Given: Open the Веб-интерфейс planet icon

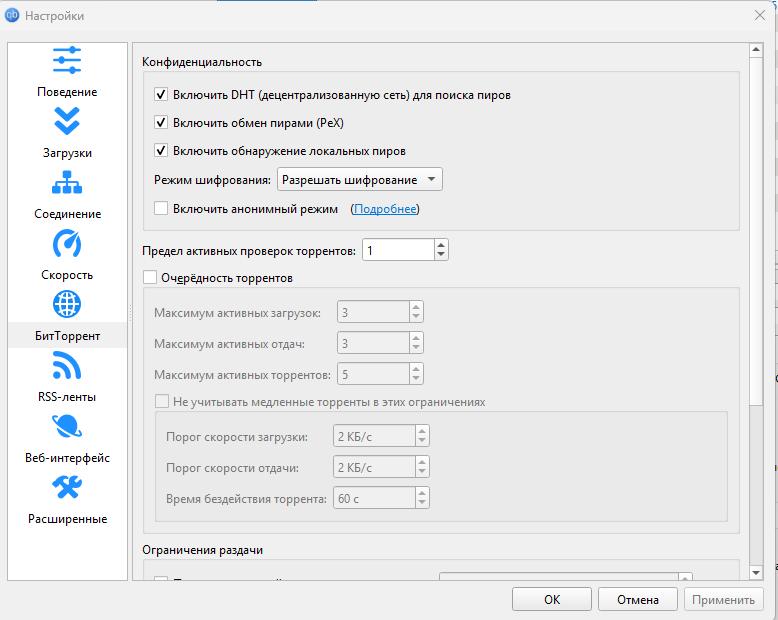Looking at the screenshot, I should coord(67,428).
